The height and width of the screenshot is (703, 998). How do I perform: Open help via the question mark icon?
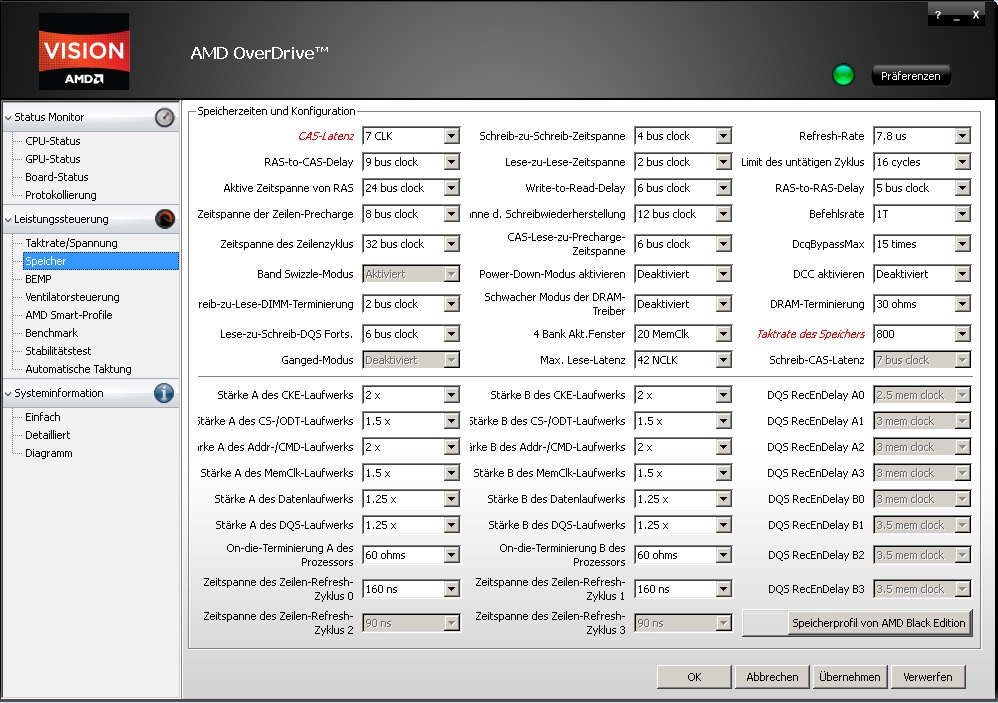938,15
